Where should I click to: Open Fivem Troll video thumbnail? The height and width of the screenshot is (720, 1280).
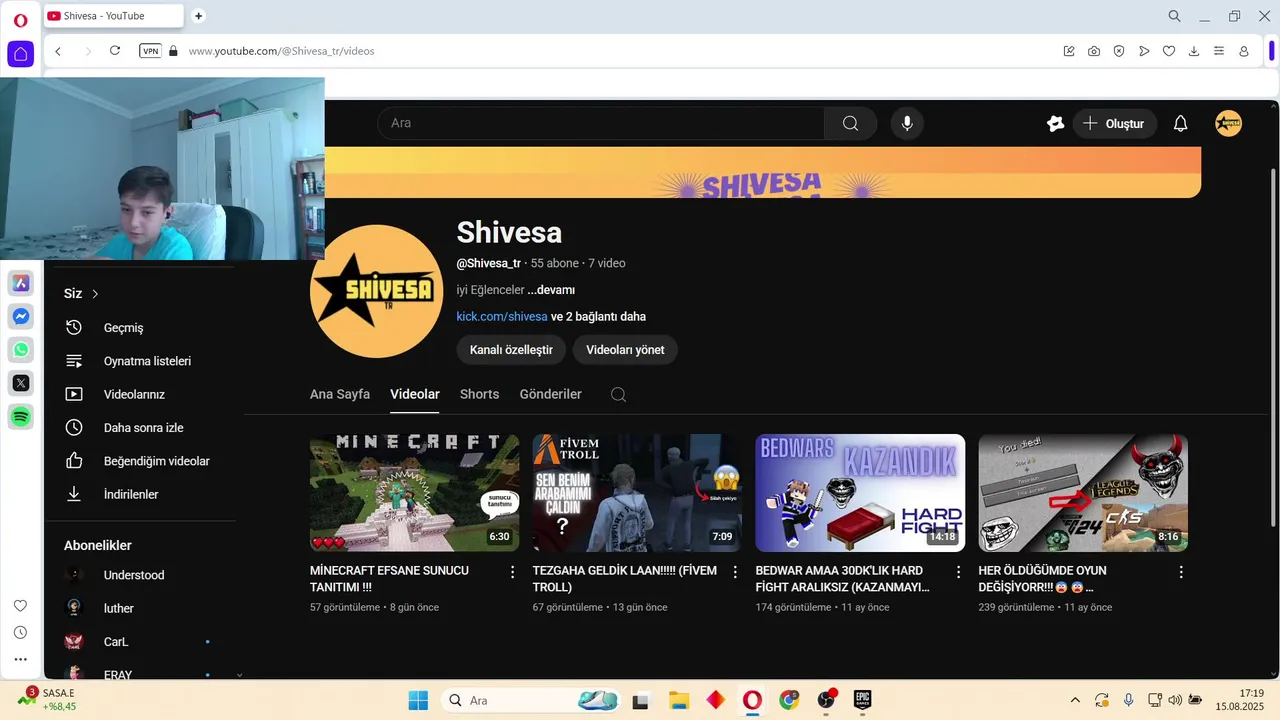pos(637,493)
